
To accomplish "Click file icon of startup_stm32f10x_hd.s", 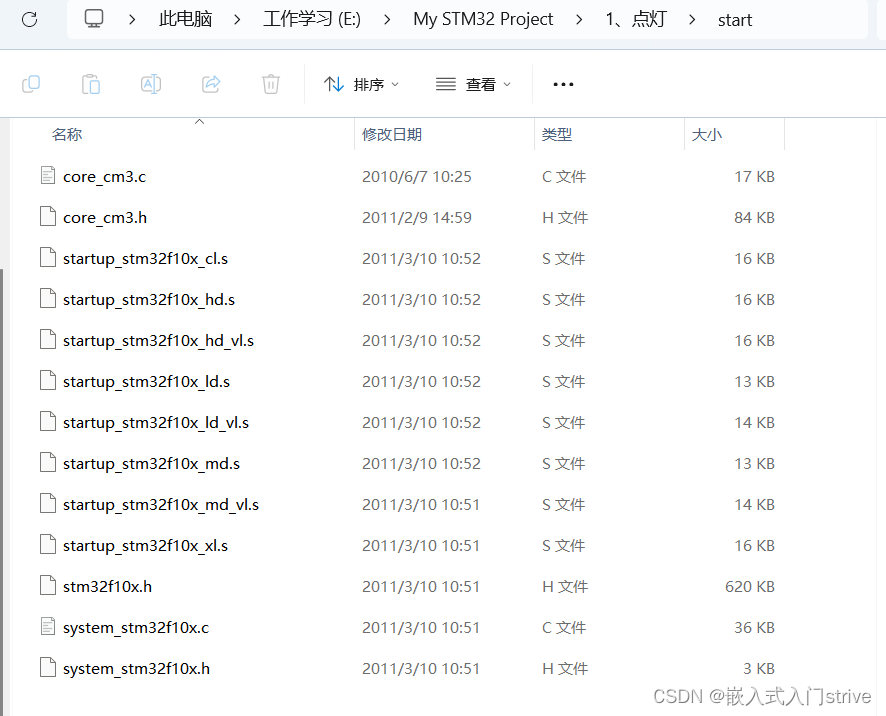I will [x=48, y=298].
